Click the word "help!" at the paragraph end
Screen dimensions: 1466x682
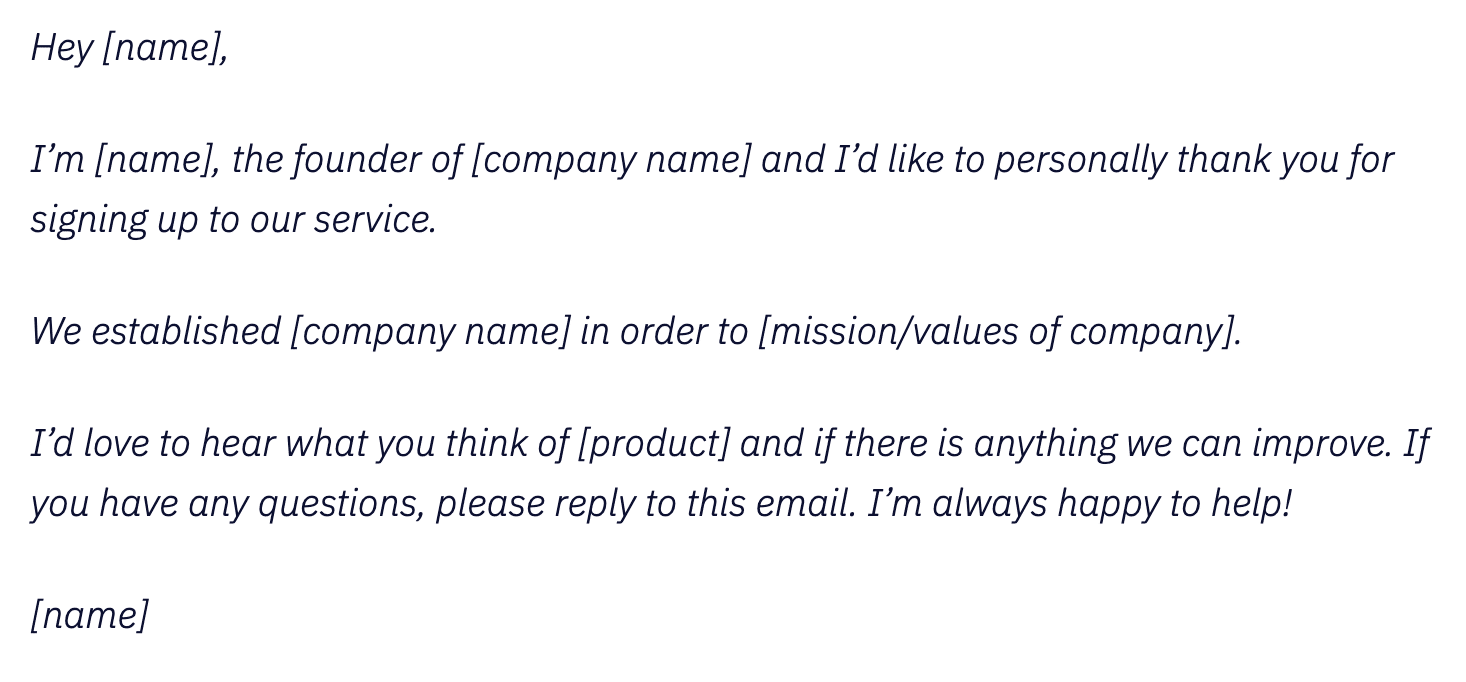coord(1253,504)
